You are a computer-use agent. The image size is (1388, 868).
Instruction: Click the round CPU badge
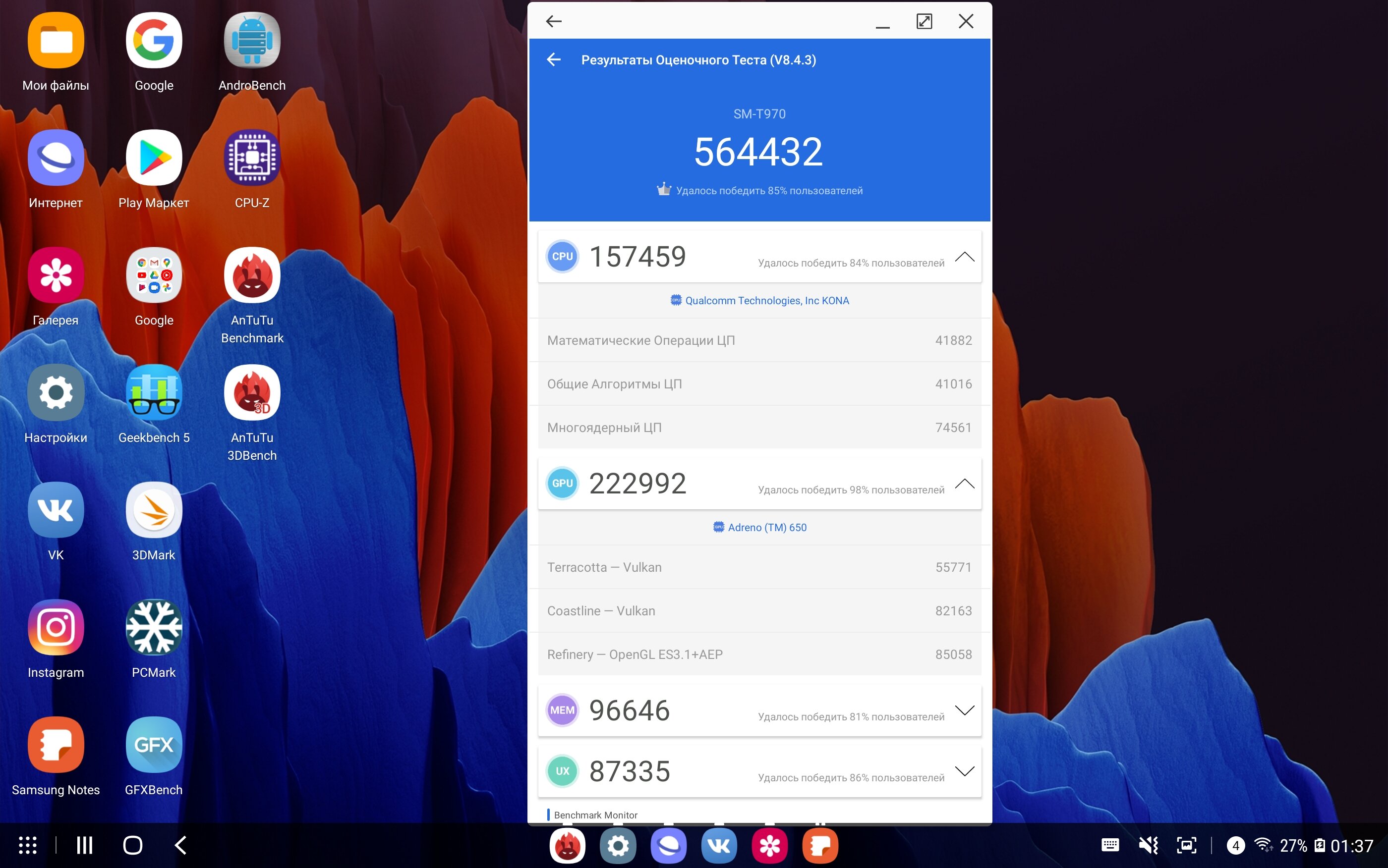tap(562, 257)
